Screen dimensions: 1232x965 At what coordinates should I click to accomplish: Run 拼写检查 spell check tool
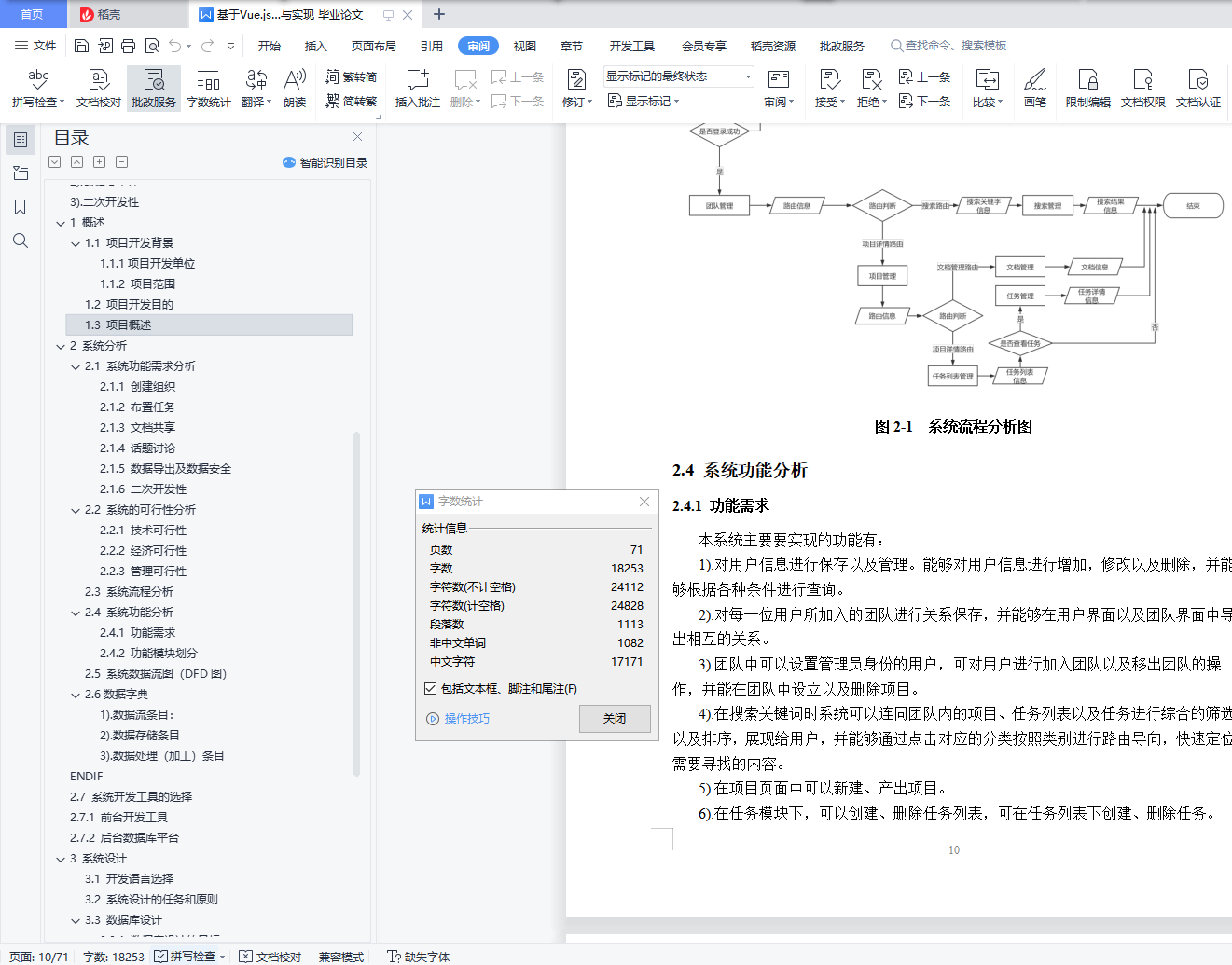click(x=38, y=89)
